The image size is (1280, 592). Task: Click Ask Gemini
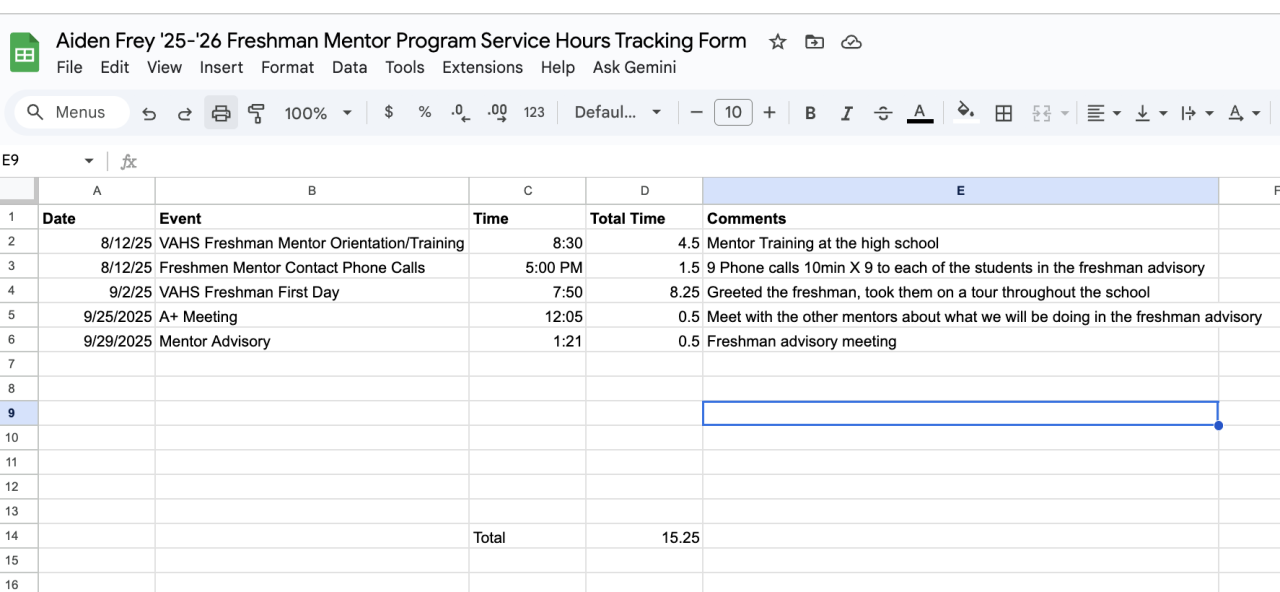point(634,67)
